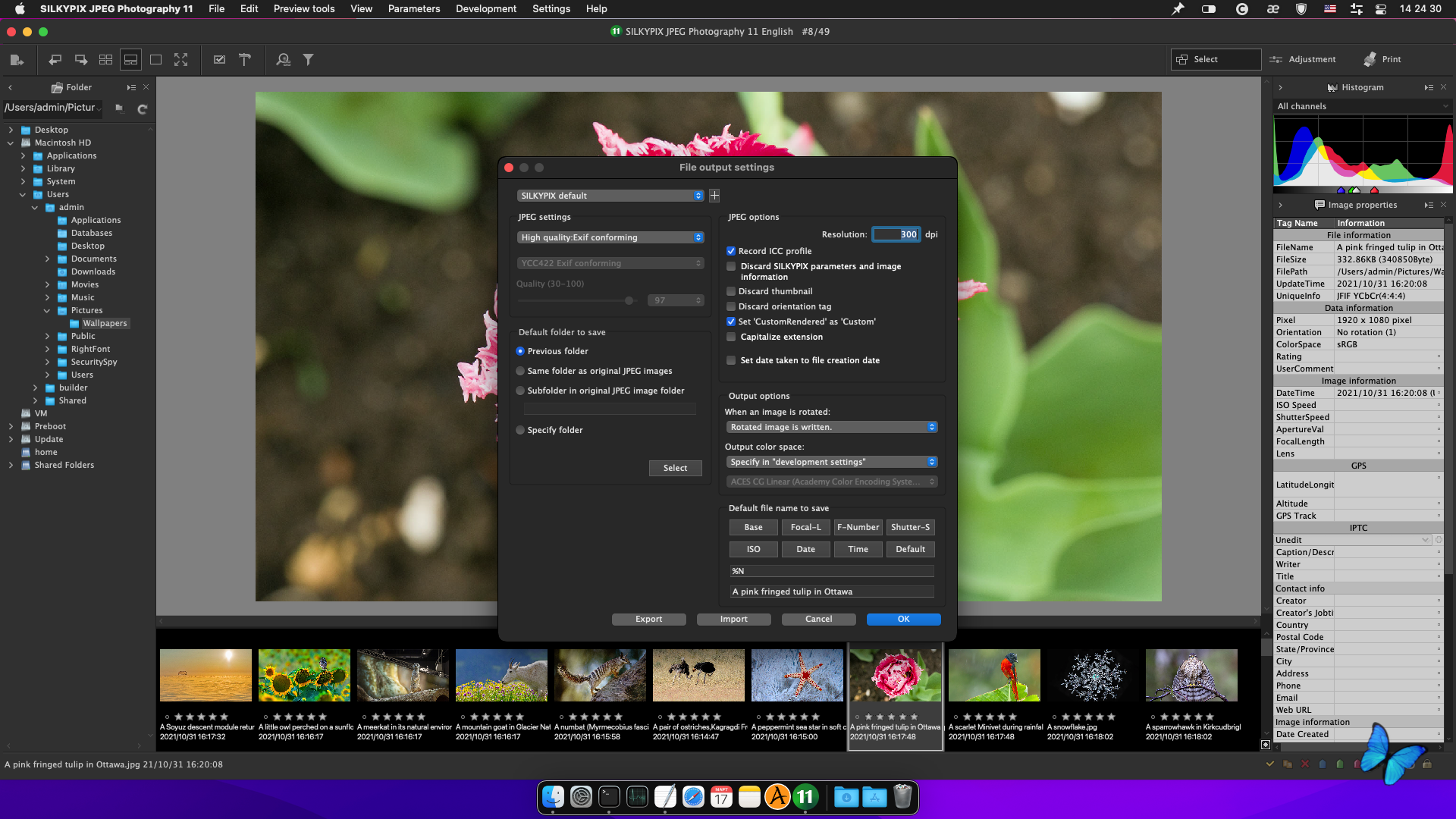Refresh the folder list
Image resolution: width=1456 pixels, height=819 pixels.
142,109
